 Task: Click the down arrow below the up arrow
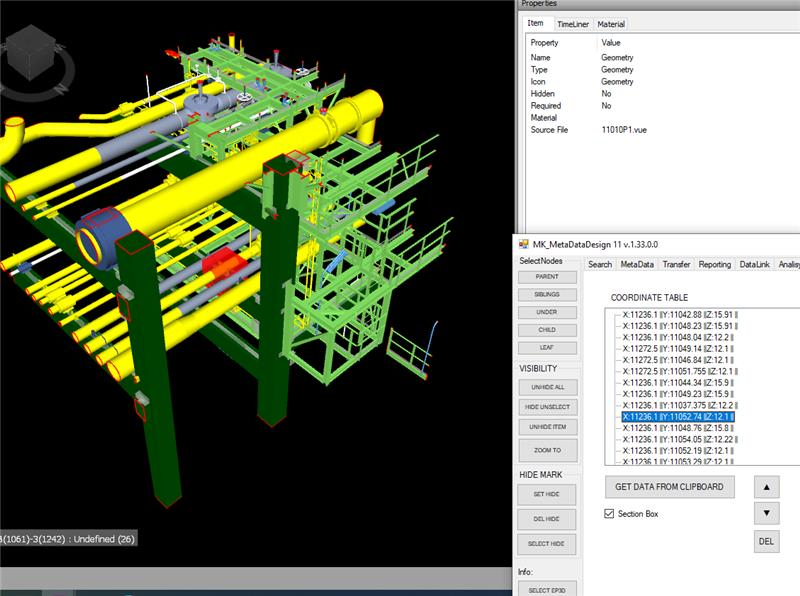click(768, 515)
